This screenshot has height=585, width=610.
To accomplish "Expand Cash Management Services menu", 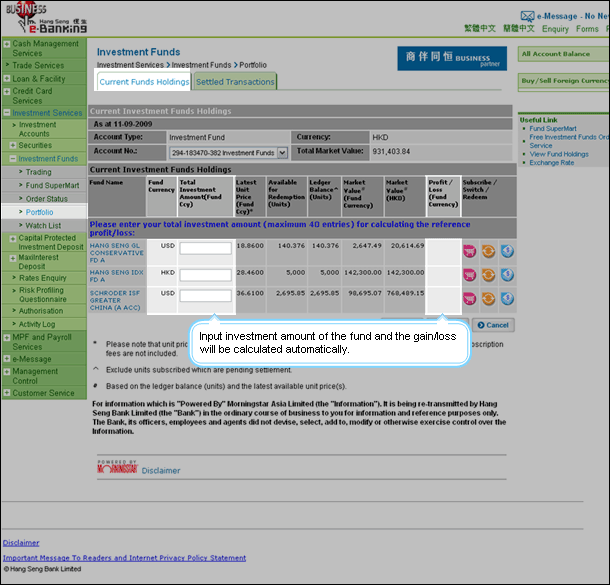I will point(7,44).
